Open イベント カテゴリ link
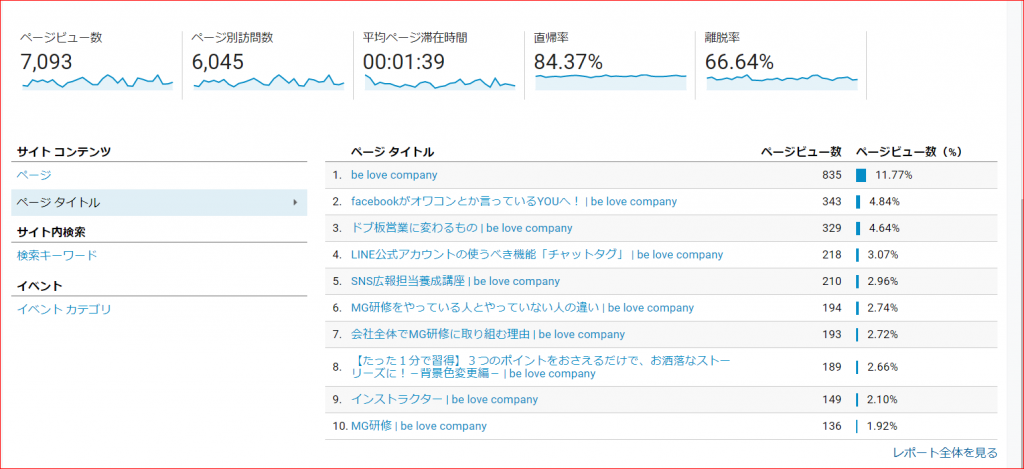 (x=64, y=310)
